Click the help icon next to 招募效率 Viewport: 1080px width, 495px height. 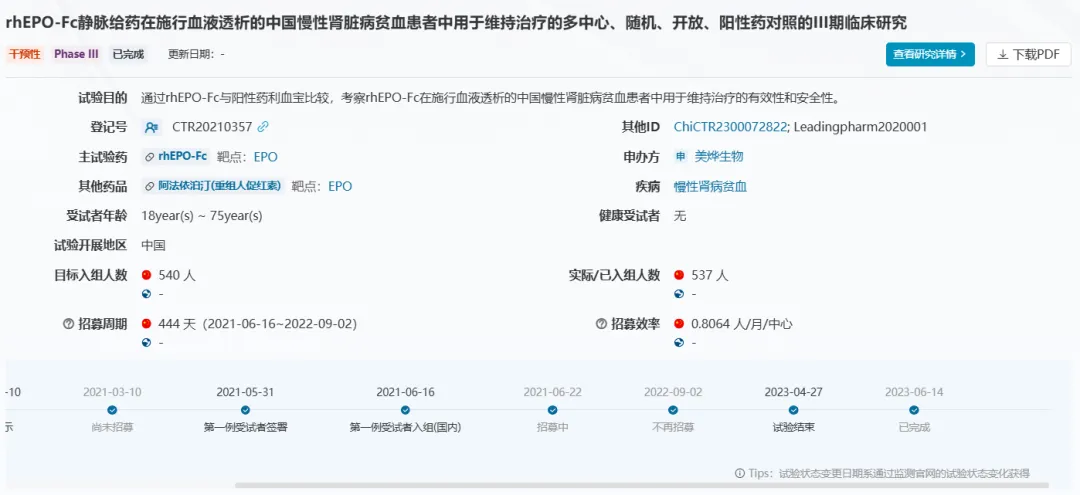click(601, 324)
